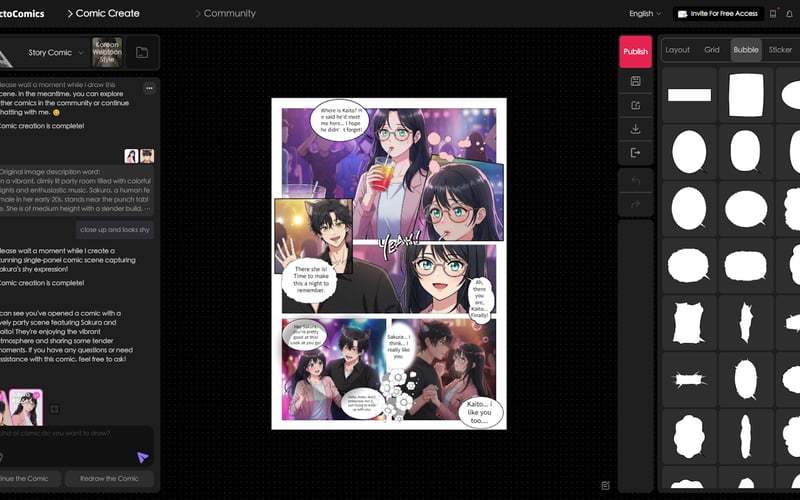
Task: Pick the circle bubble in third row
Action: pos(689,209)
